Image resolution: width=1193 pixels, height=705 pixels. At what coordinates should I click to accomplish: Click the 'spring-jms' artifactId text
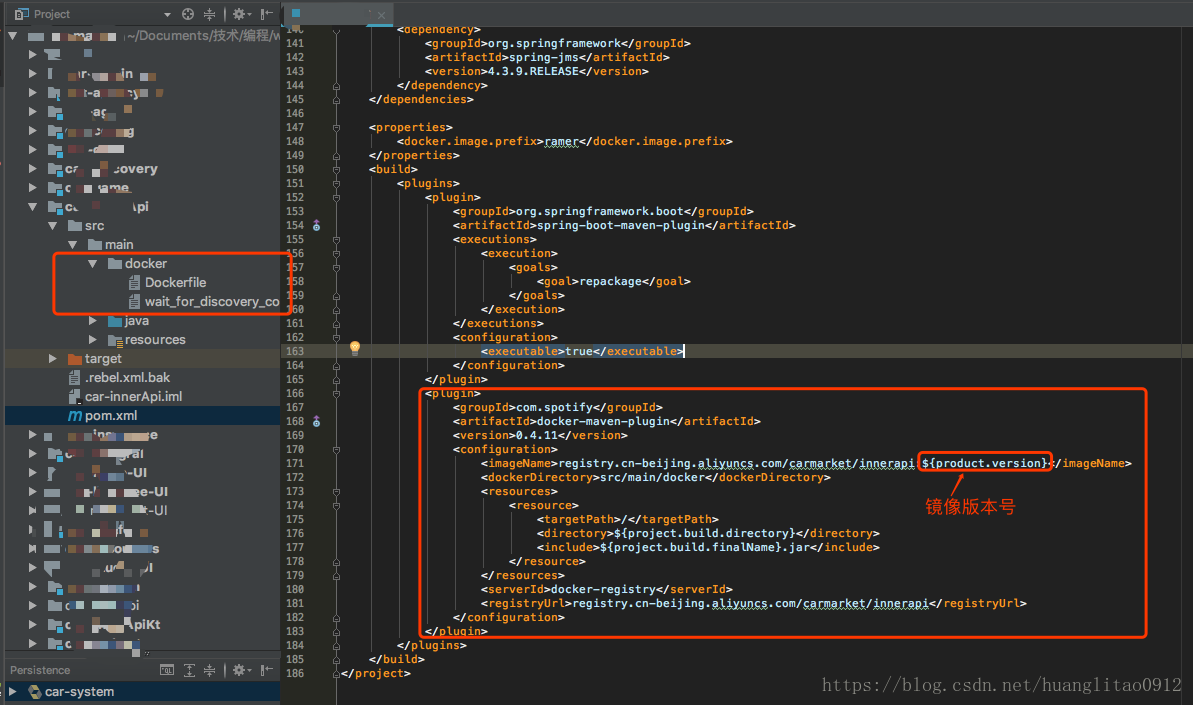pyautogui.click(x=544, y=57)
